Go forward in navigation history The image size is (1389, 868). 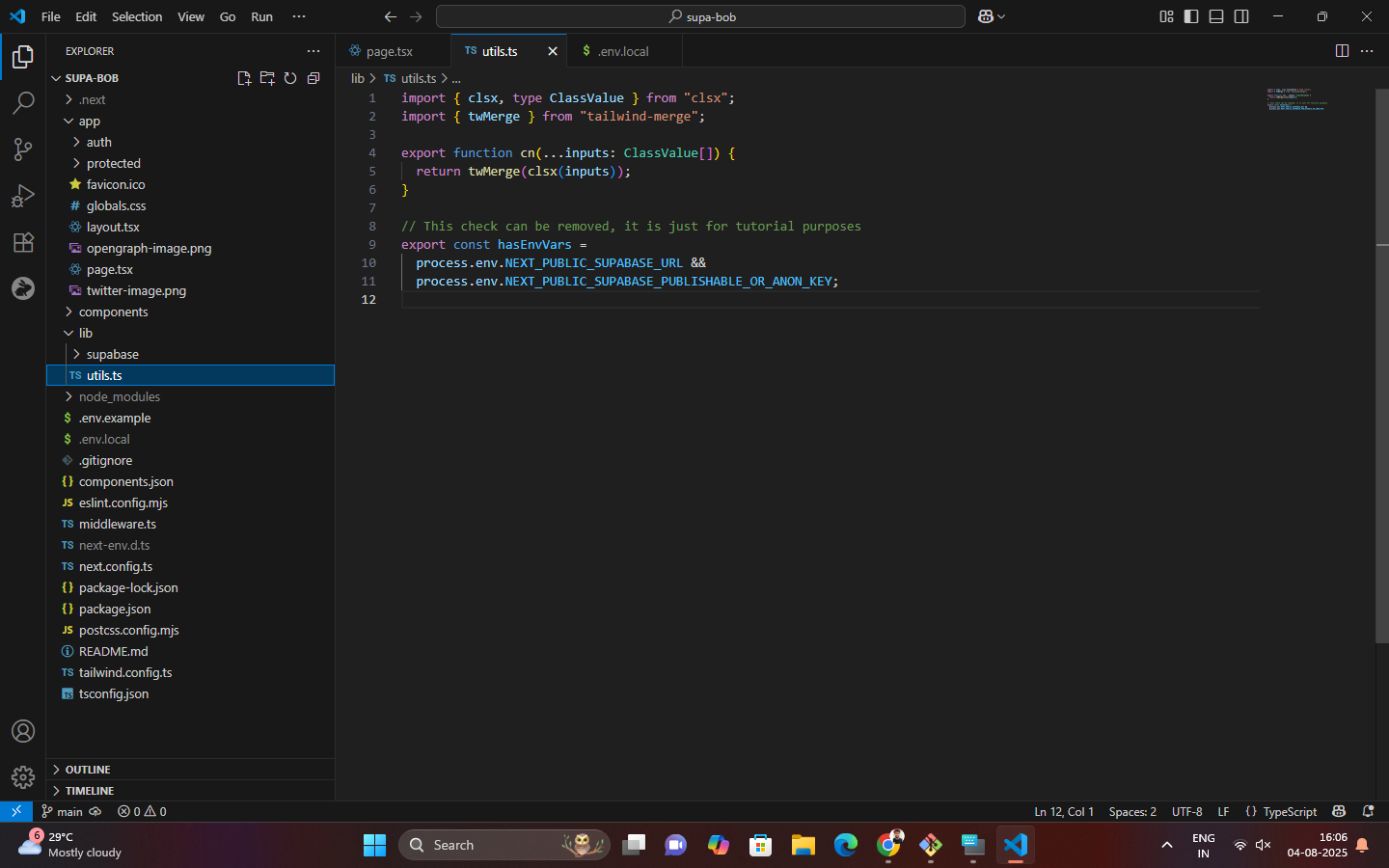point(416,16)
